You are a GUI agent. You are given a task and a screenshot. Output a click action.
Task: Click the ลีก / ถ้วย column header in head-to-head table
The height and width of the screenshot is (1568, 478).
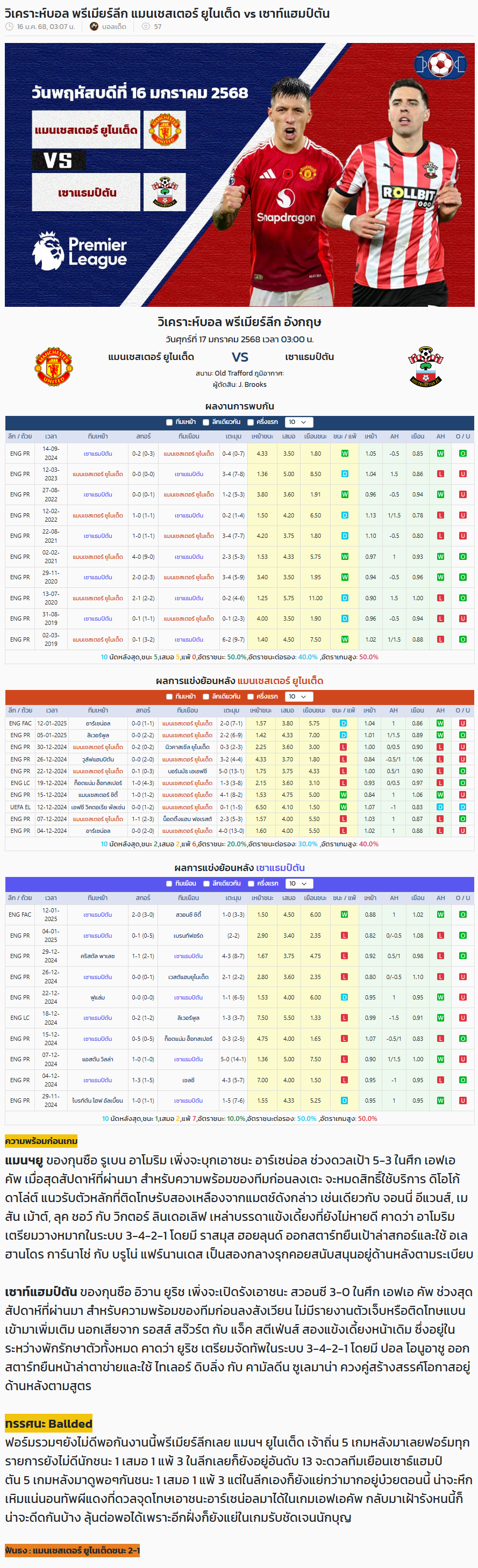coord(20,437)
